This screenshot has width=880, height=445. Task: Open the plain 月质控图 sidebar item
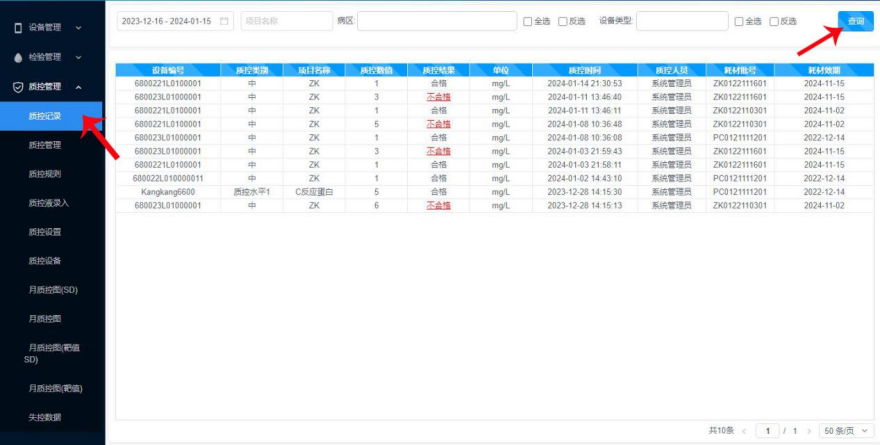point(45,319)
